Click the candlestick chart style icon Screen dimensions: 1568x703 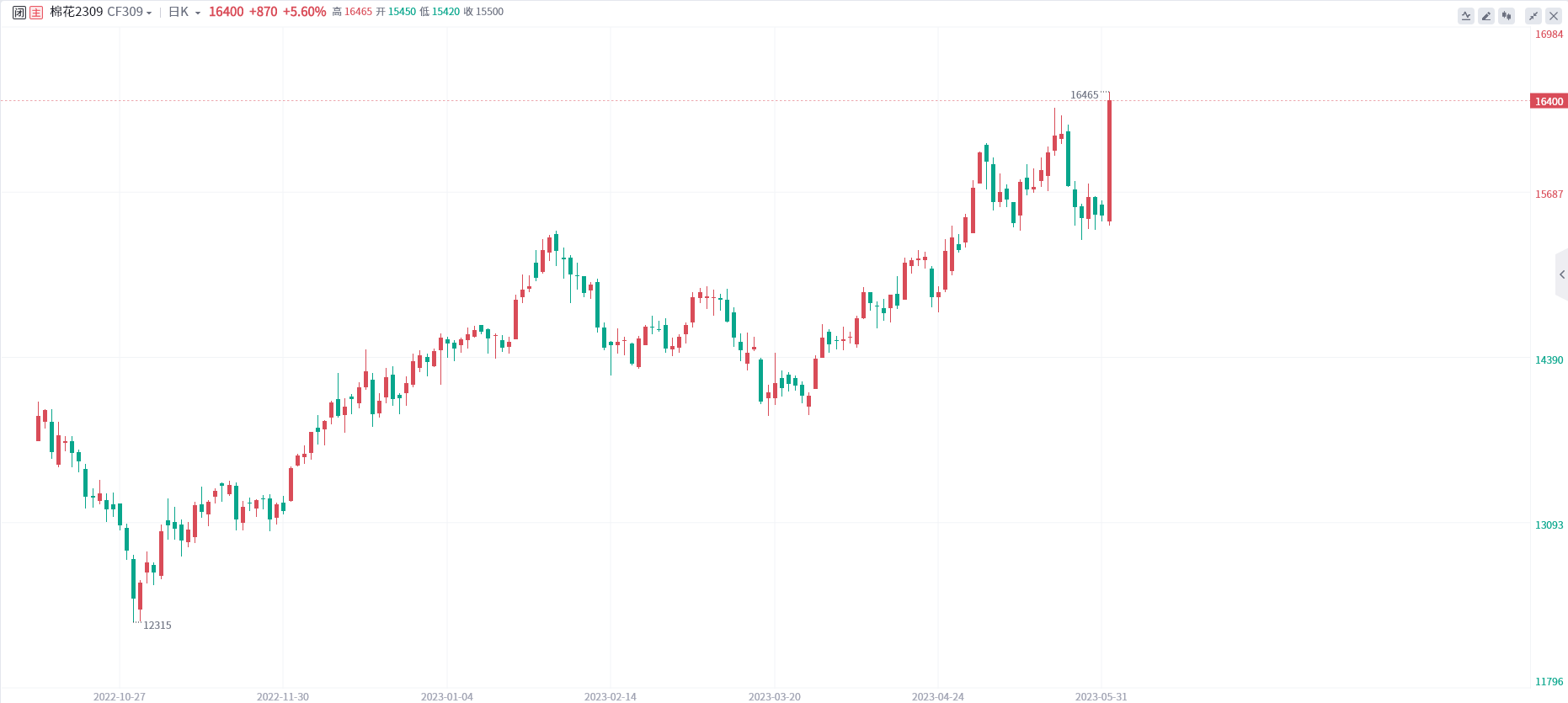(1507, 16)
